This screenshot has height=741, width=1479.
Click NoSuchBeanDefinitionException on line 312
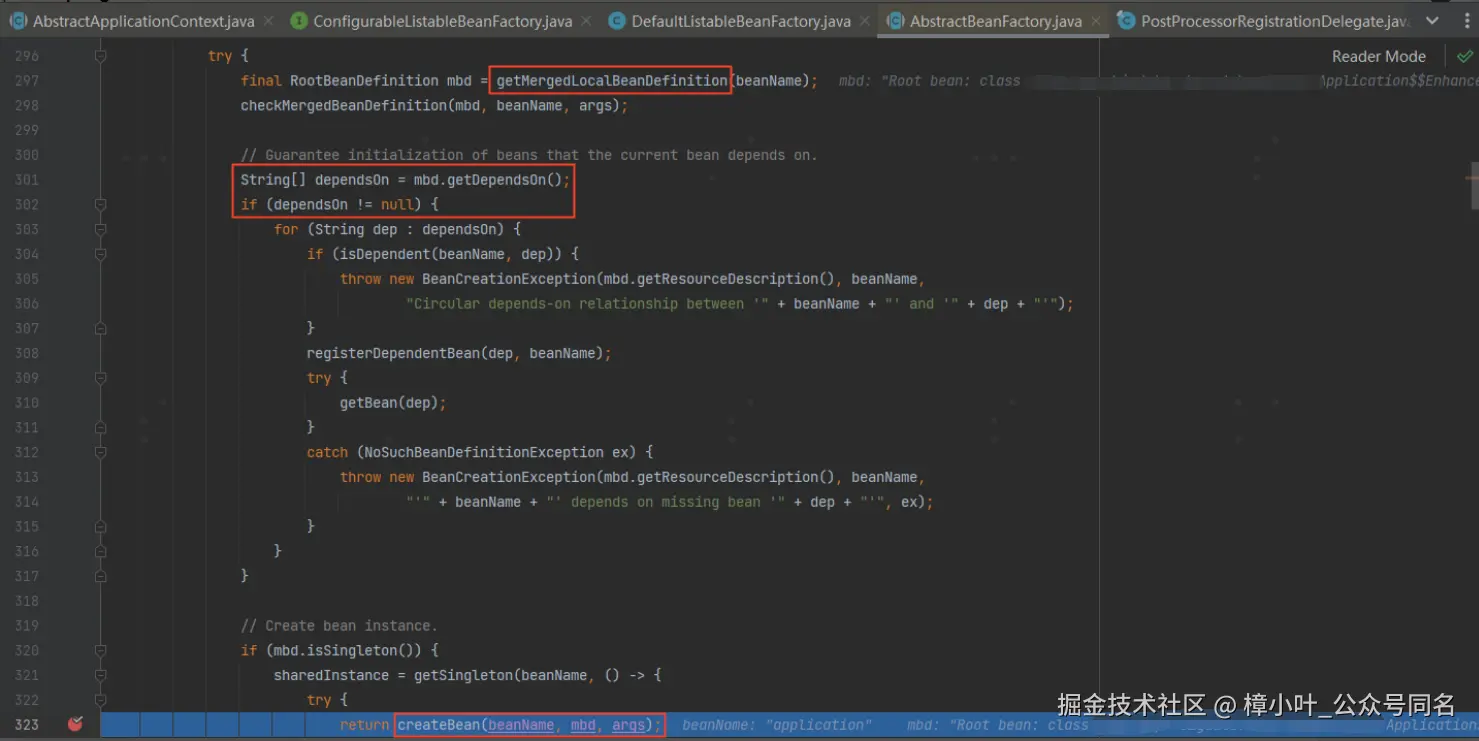pyautogui.click(x=484, y=452)
